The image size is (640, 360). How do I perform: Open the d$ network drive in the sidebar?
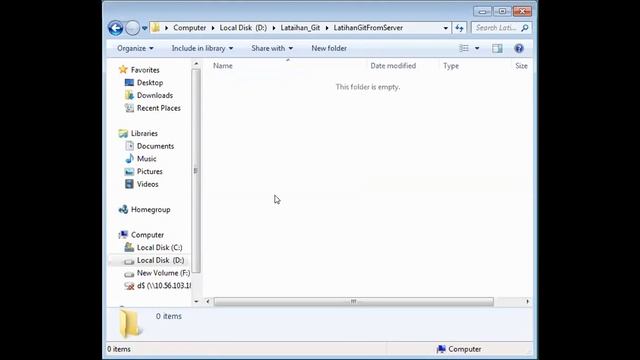click(x=164, y=286)
